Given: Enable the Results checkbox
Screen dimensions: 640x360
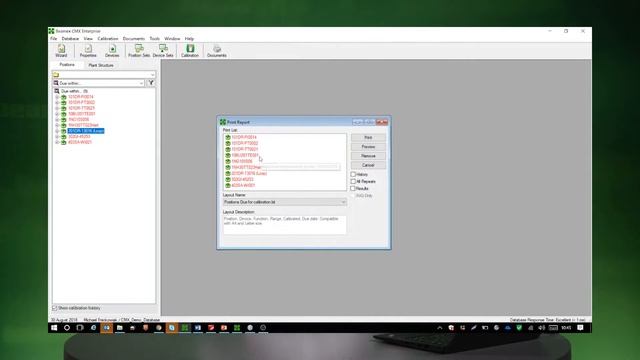Looking at the screenshot, I should 353,189.
